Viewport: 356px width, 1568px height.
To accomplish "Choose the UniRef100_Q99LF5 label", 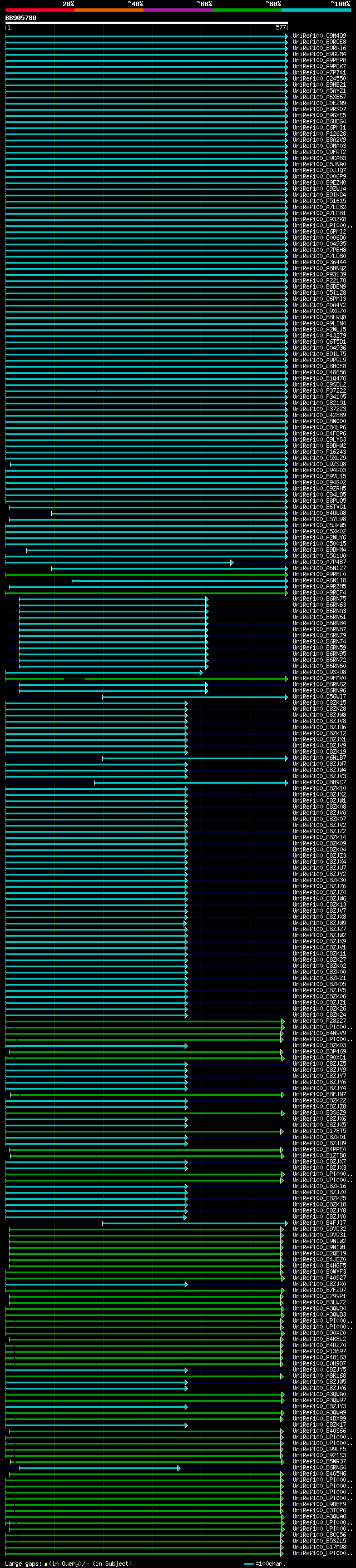I will (319, 1450).
